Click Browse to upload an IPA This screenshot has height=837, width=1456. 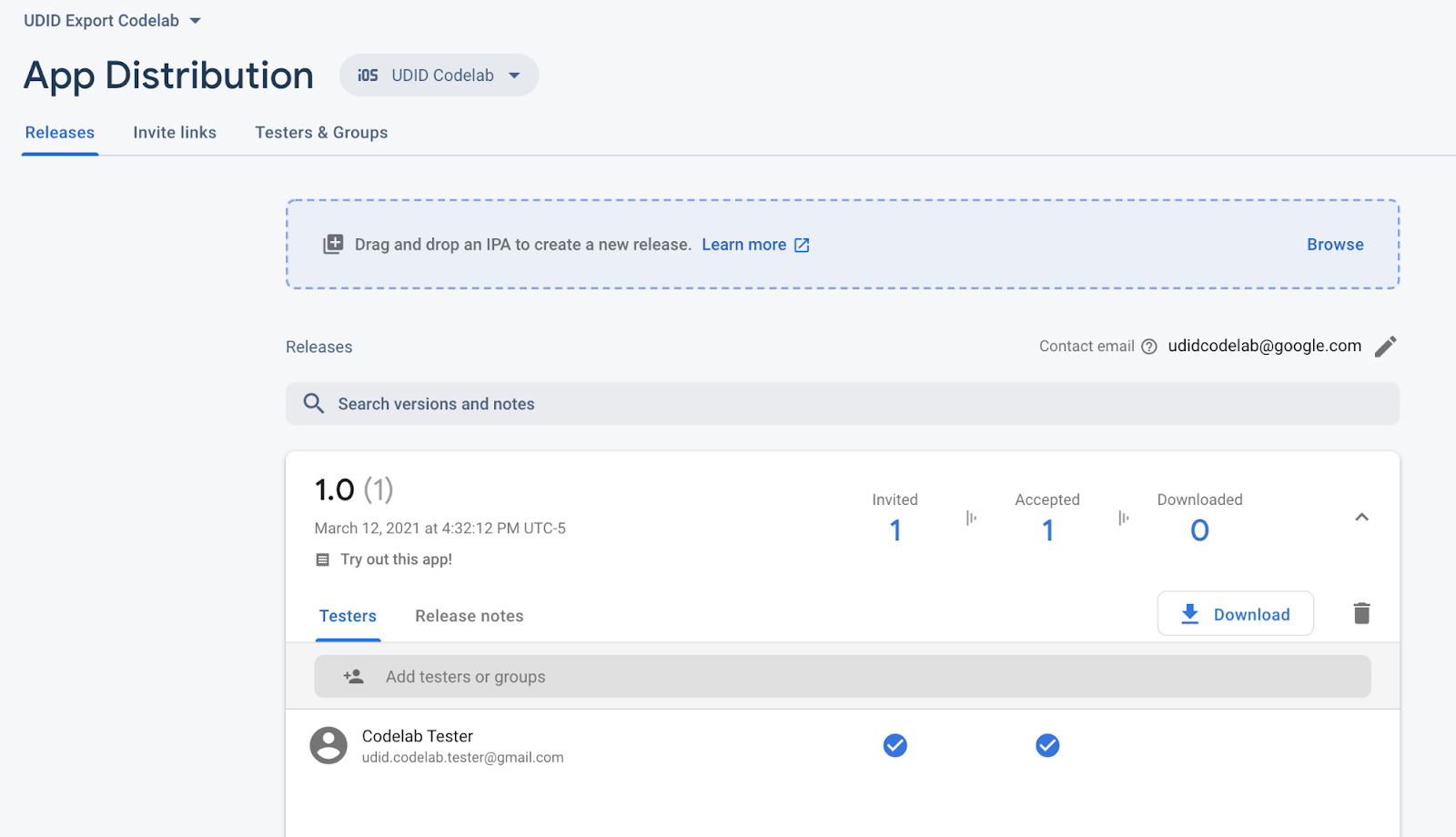(1335, 245)
